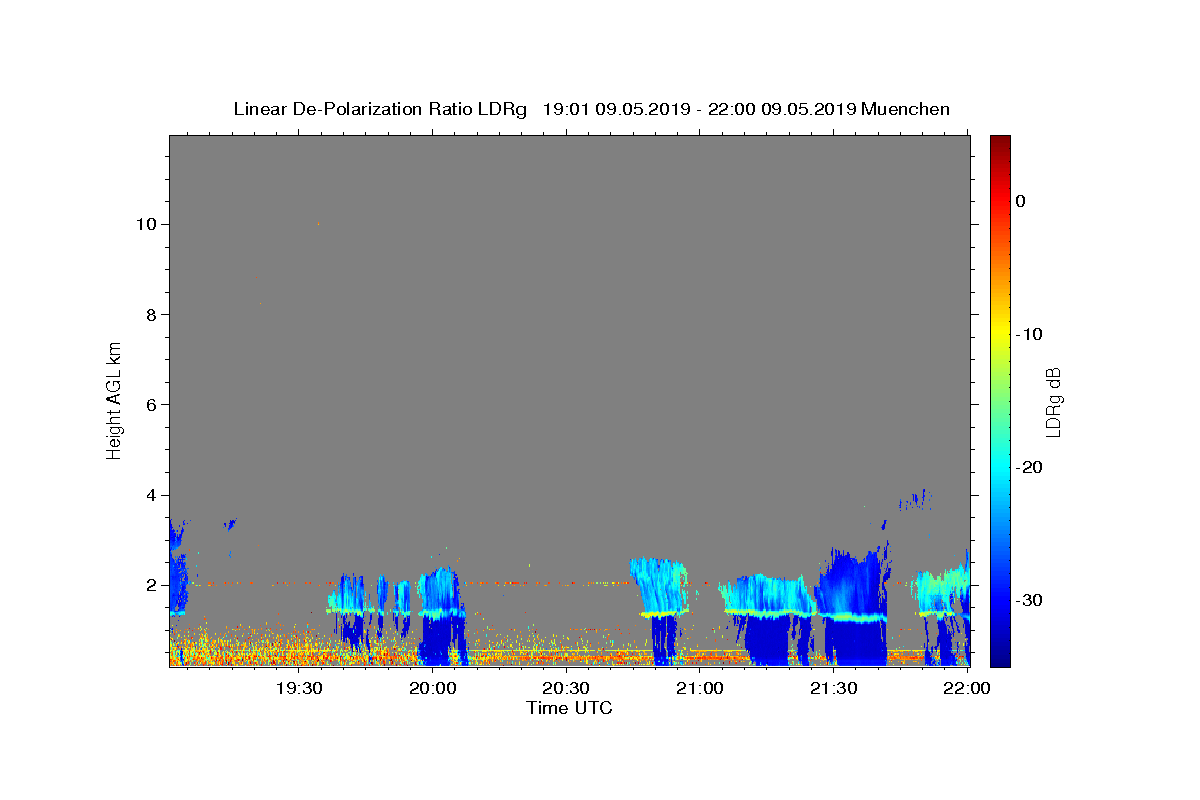The height and width of the screenshot is (800, 1200).
Task: Click the dark blue bottom of colorbar
Action: 1000,655
